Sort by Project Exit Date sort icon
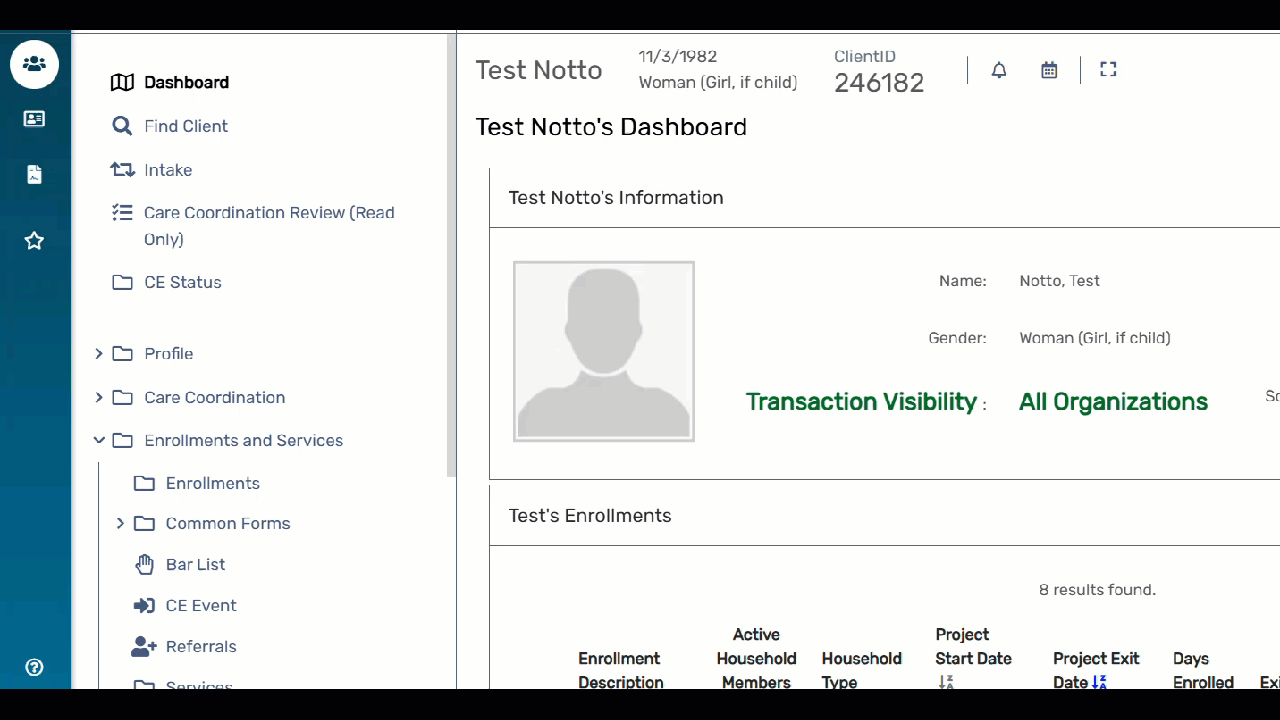This screenshot has height=720, width=1280. click(x=1099, y=682)
